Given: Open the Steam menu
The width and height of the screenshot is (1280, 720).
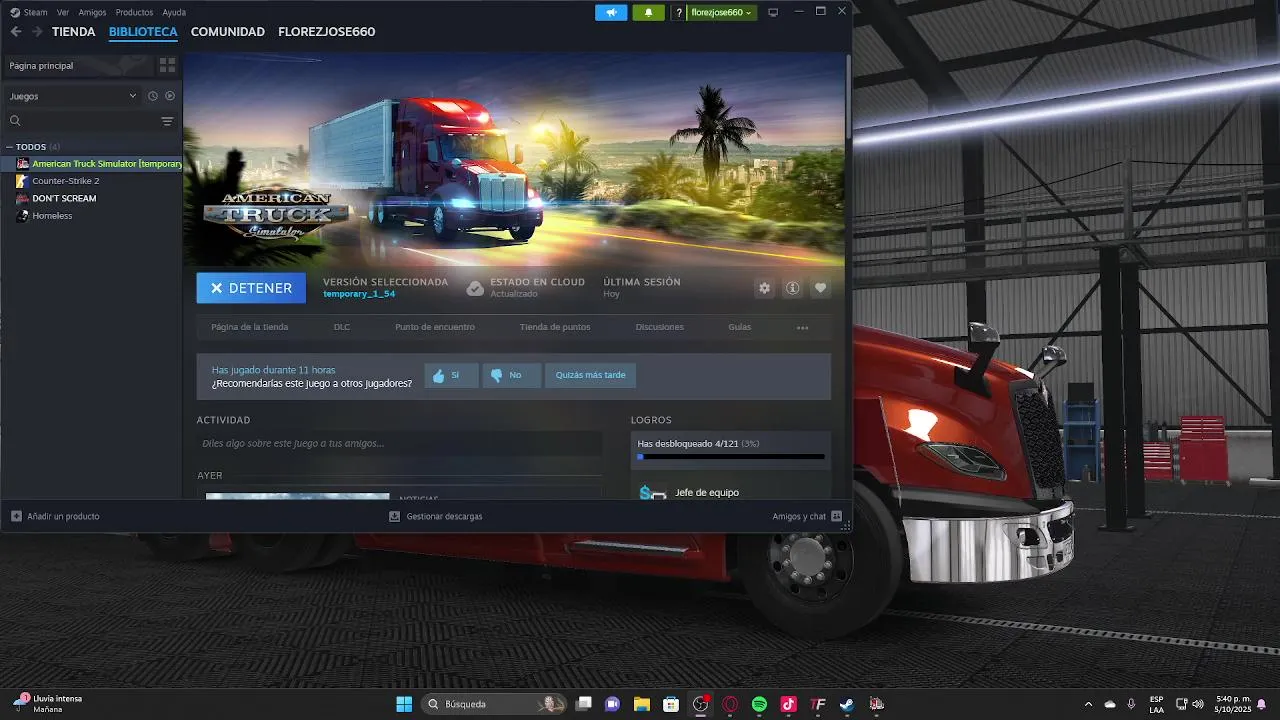Looking at the screenshot, I should coord(29,12).
